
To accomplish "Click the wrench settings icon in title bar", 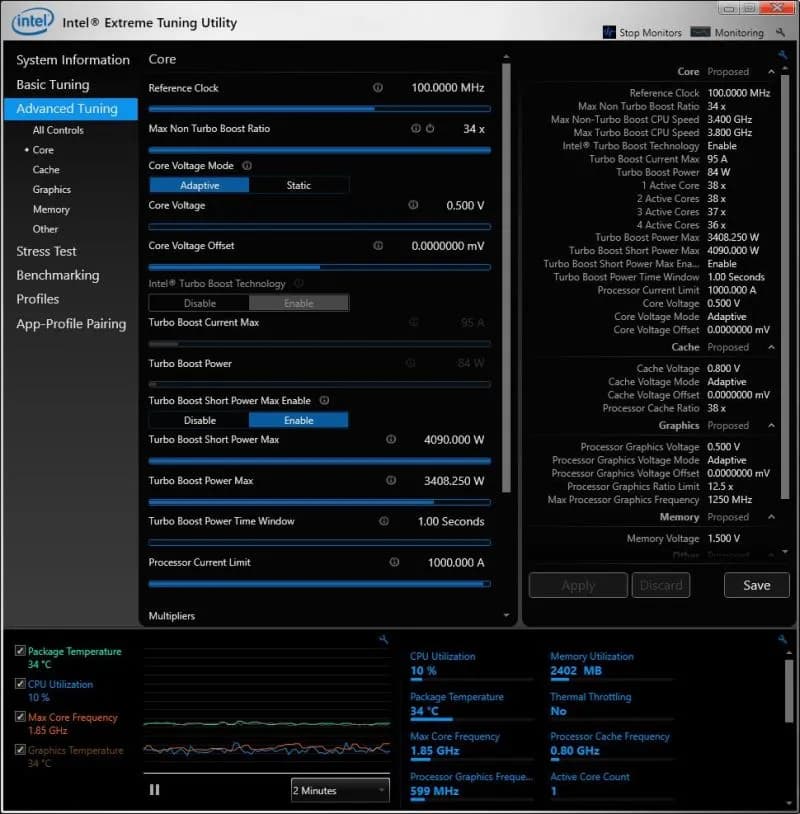I will [x=781, y=32].
